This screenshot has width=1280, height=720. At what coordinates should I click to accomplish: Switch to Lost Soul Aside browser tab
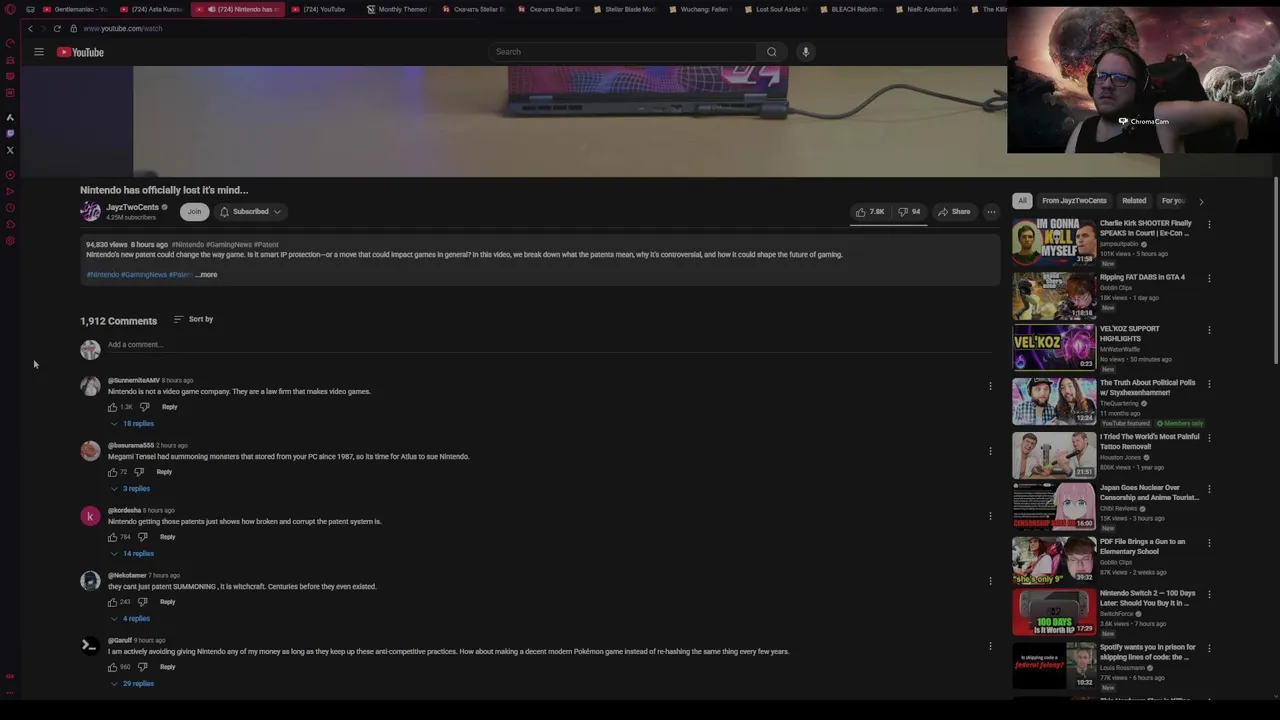click(x=775, y=9)
